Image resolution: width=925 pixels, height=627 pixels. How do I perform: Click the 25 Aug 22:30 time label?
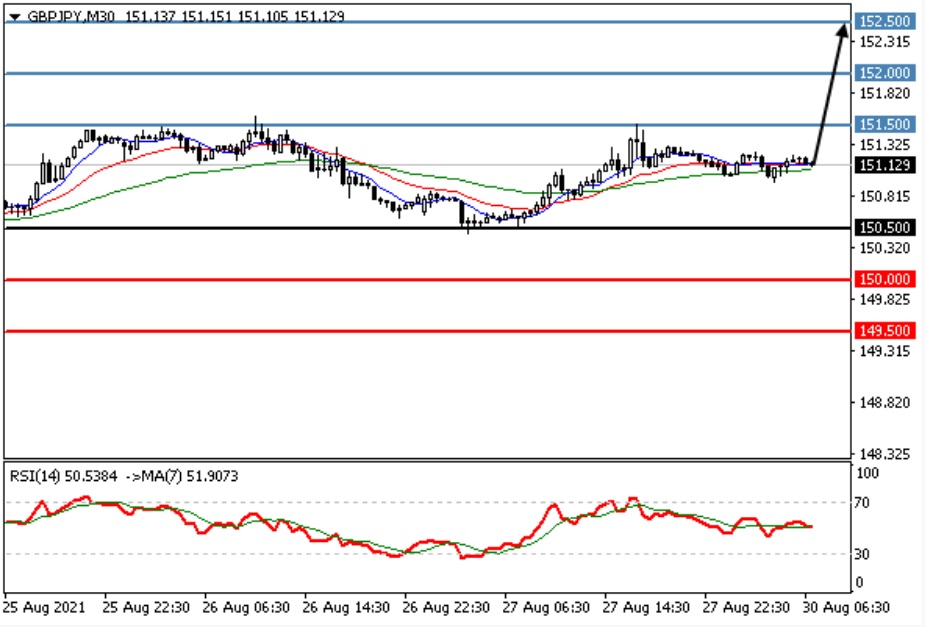click(x=146, y=607)
